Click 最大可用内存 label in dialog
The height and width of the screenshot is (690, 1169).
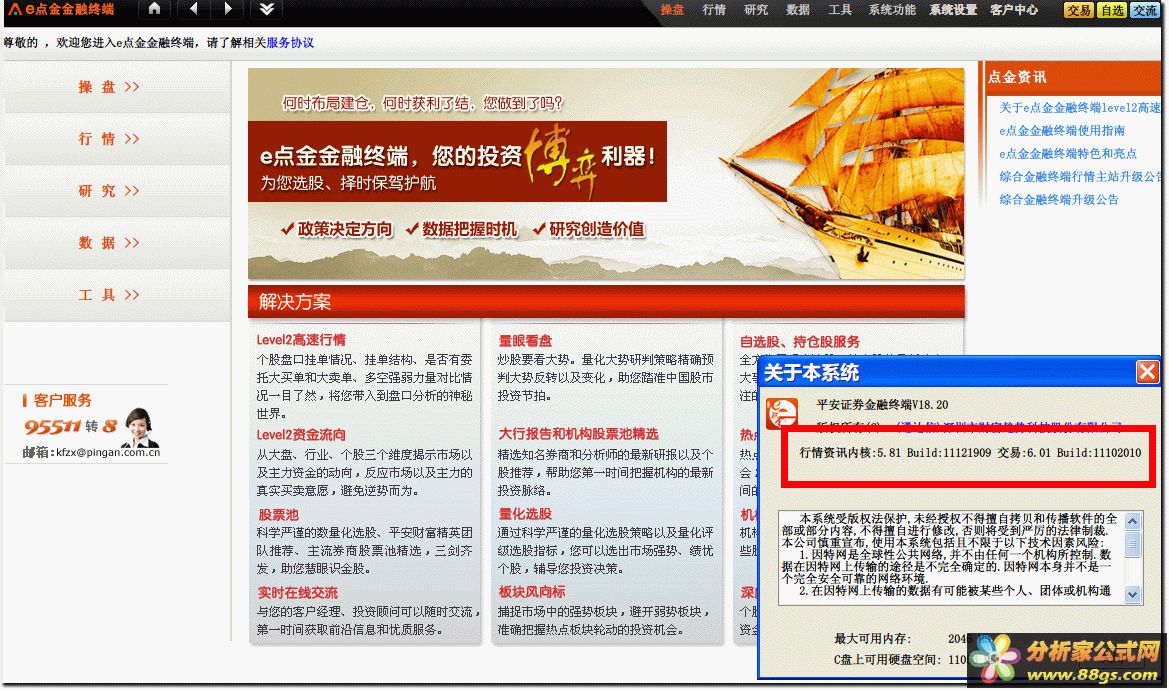tap(872, 639)
